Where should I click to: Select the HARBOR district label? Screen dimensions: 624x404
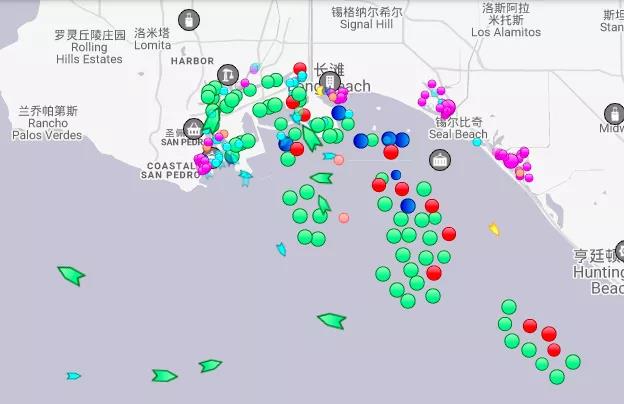(x=192, y=61)
